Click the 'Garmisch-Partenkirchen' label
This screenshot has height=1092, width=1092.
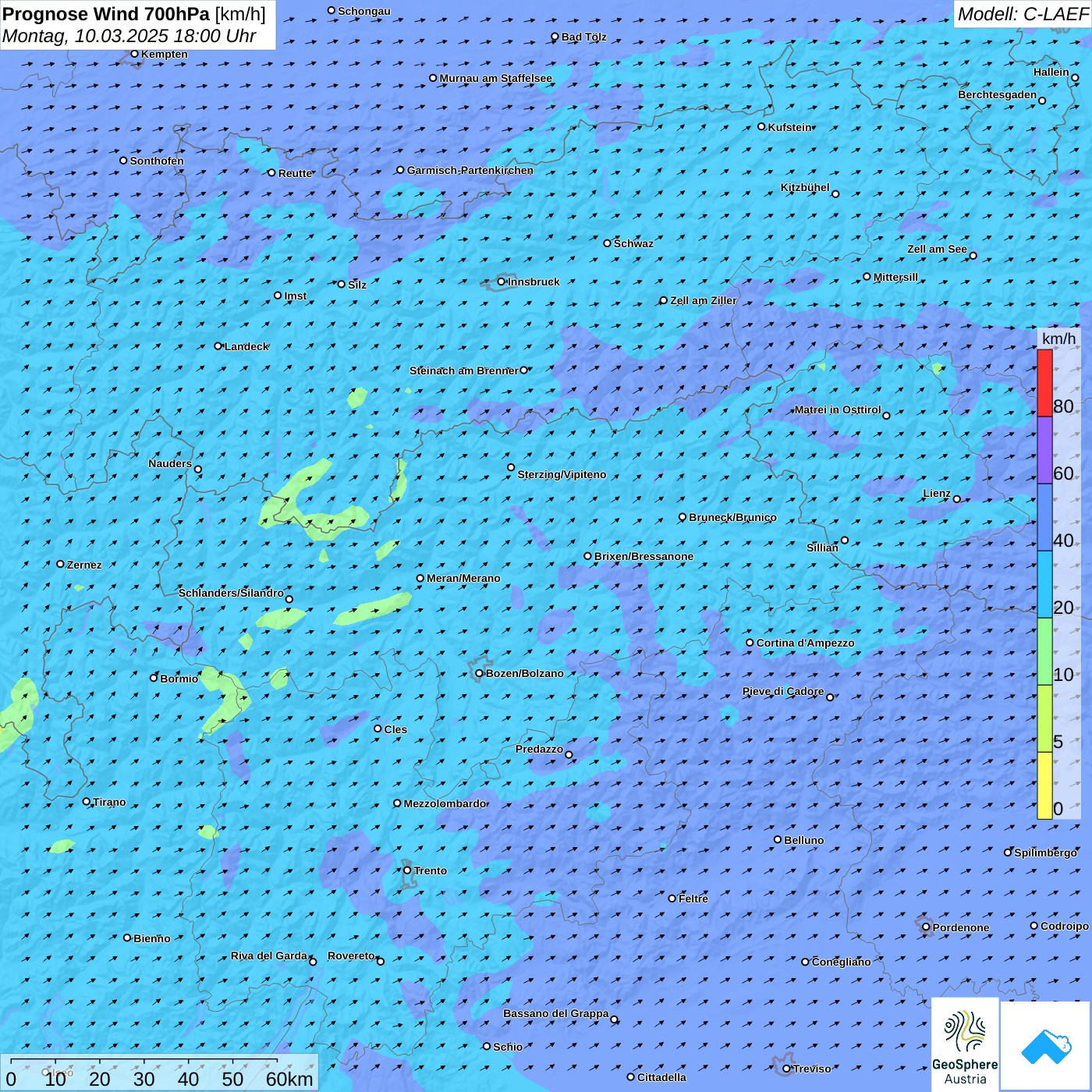tap(470, 170)
